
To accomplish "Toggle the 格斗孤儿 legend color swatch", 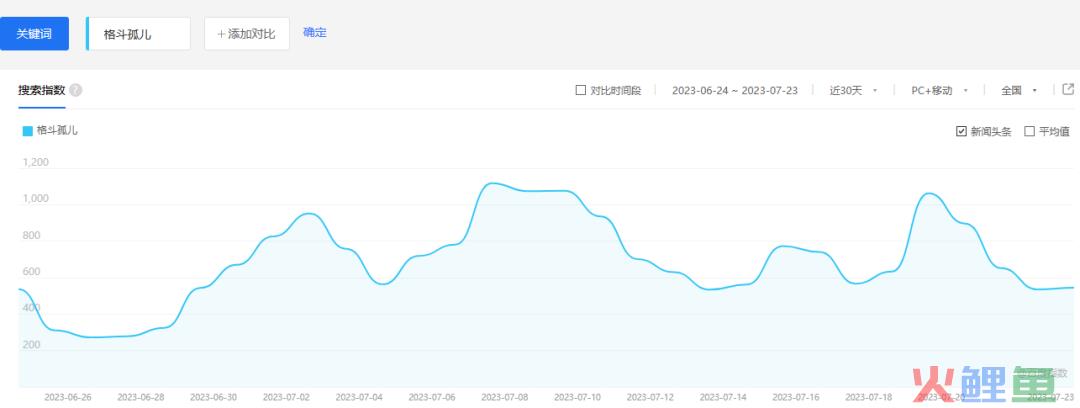I will click(28, 131).
